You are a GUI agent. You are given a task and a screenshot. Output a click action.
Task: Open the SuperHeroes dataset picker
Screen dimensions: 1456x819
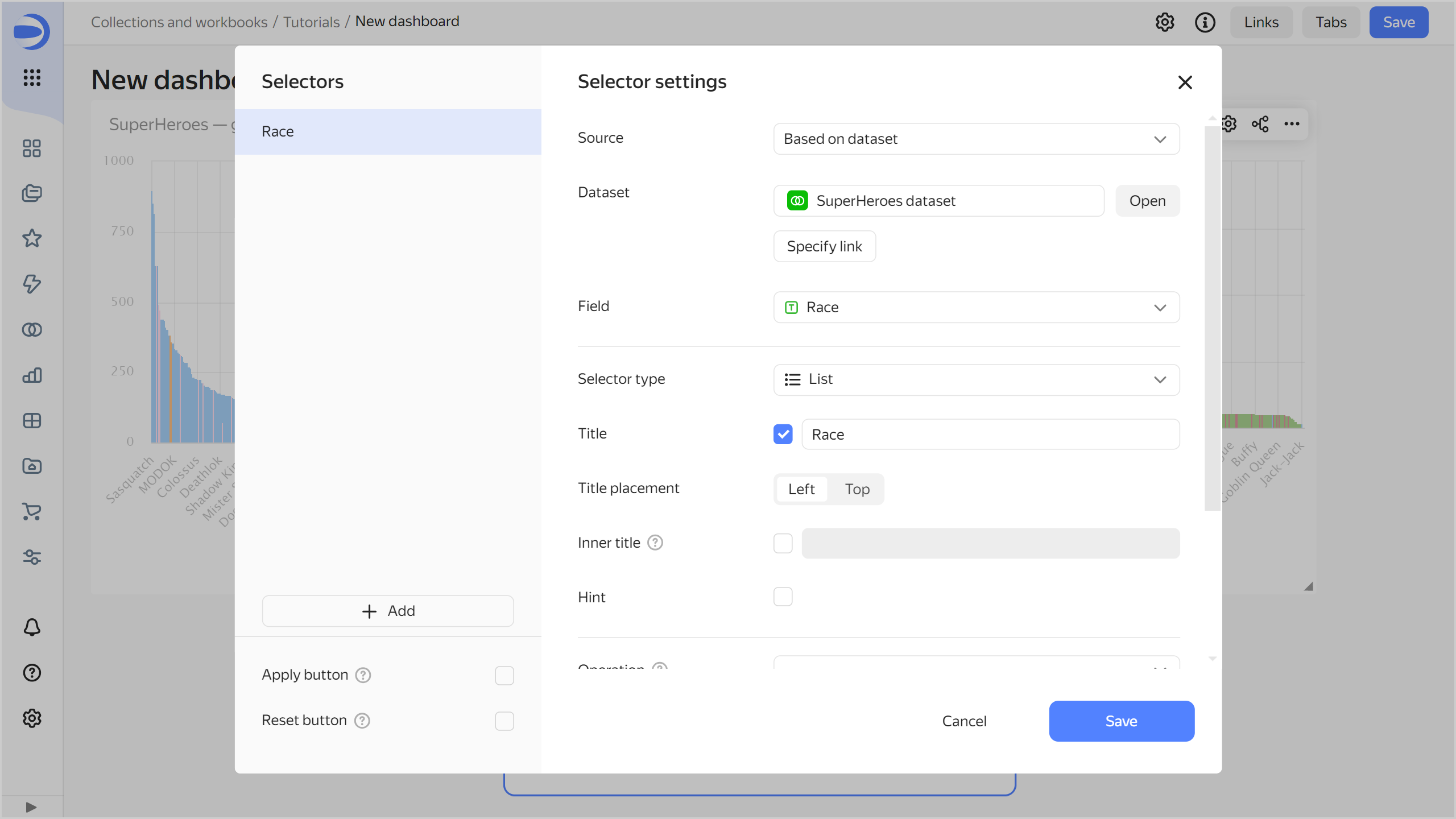939,201
